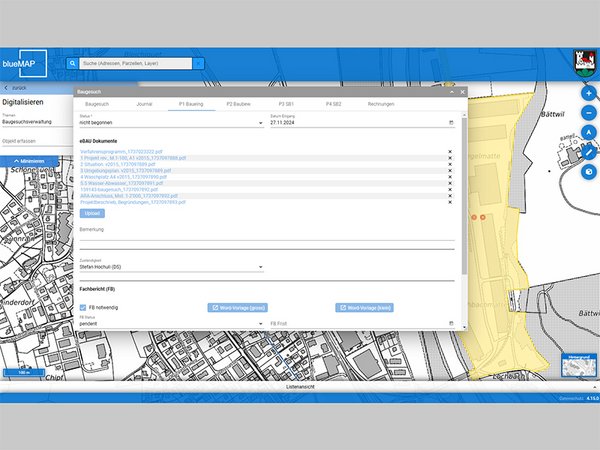Remove the 2 Situation pdf document
The width and height of the screenshot is (600, 450).
pyautogui.click(x=450, y=164)
